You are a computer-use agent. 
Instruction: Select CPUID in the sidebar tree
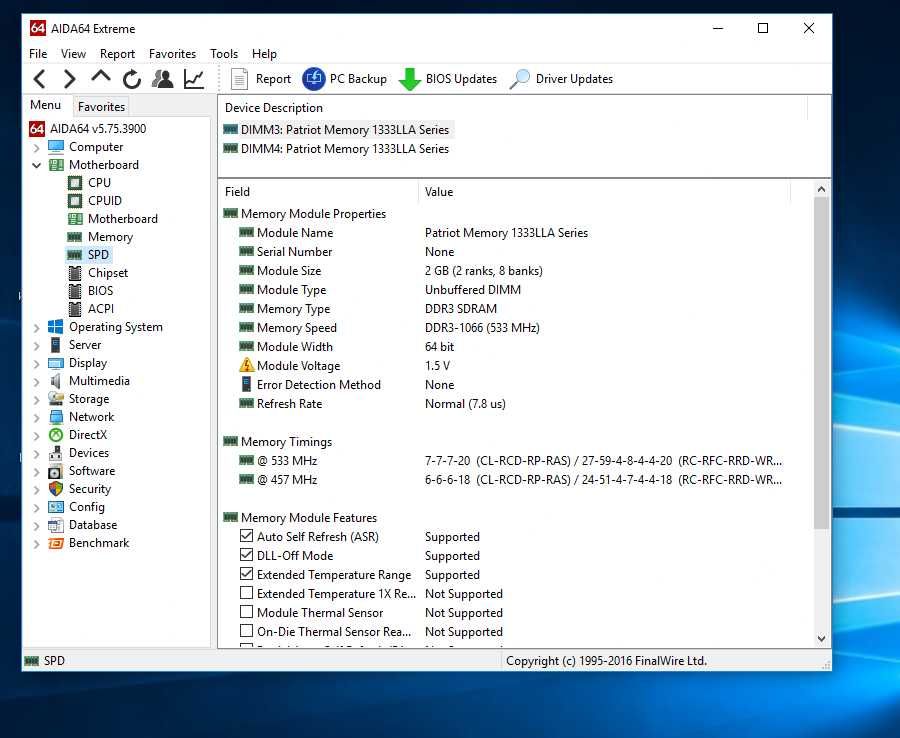point(104,201)
